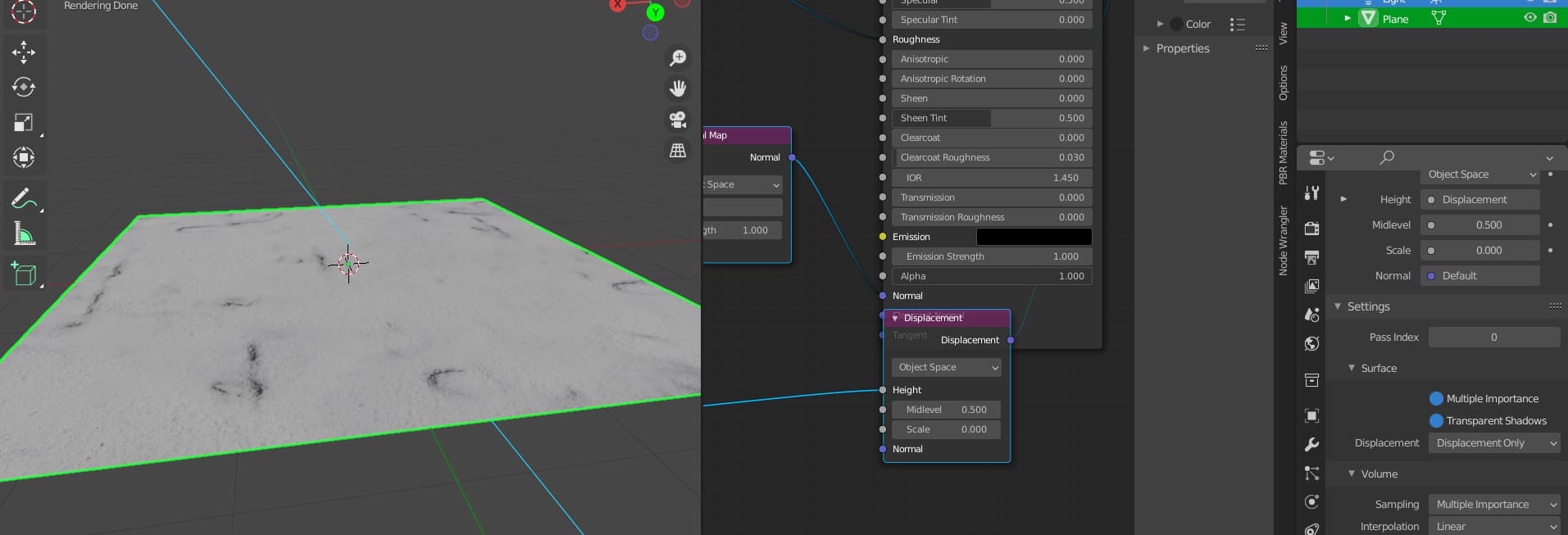Expand the Plane object in outliner

click(x=1348, y=18)
